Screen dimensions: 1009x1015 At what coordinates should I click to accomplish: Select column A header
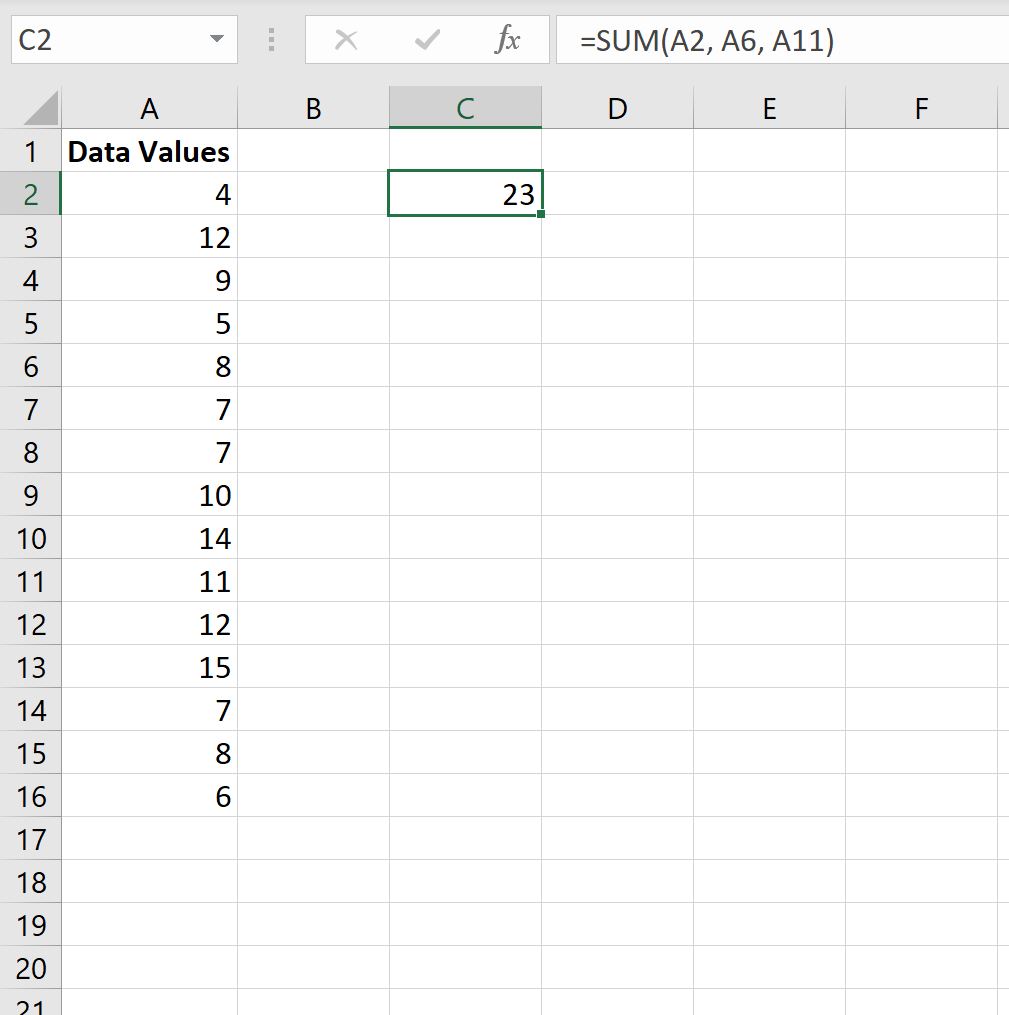(148, 106)
